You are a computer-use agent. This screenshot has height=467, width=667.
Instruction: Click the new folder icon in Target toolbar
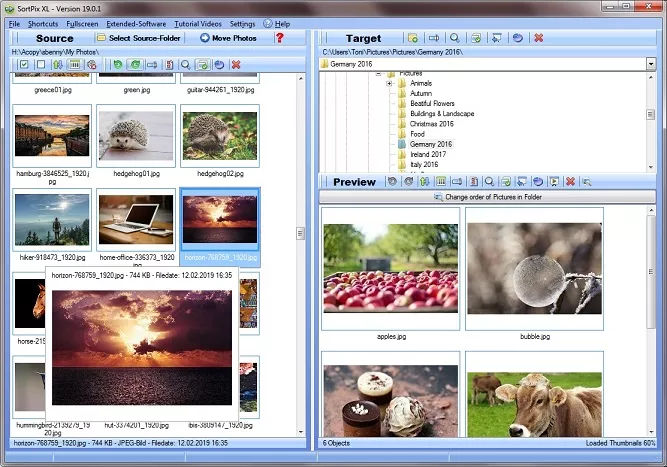pos(412,38)
